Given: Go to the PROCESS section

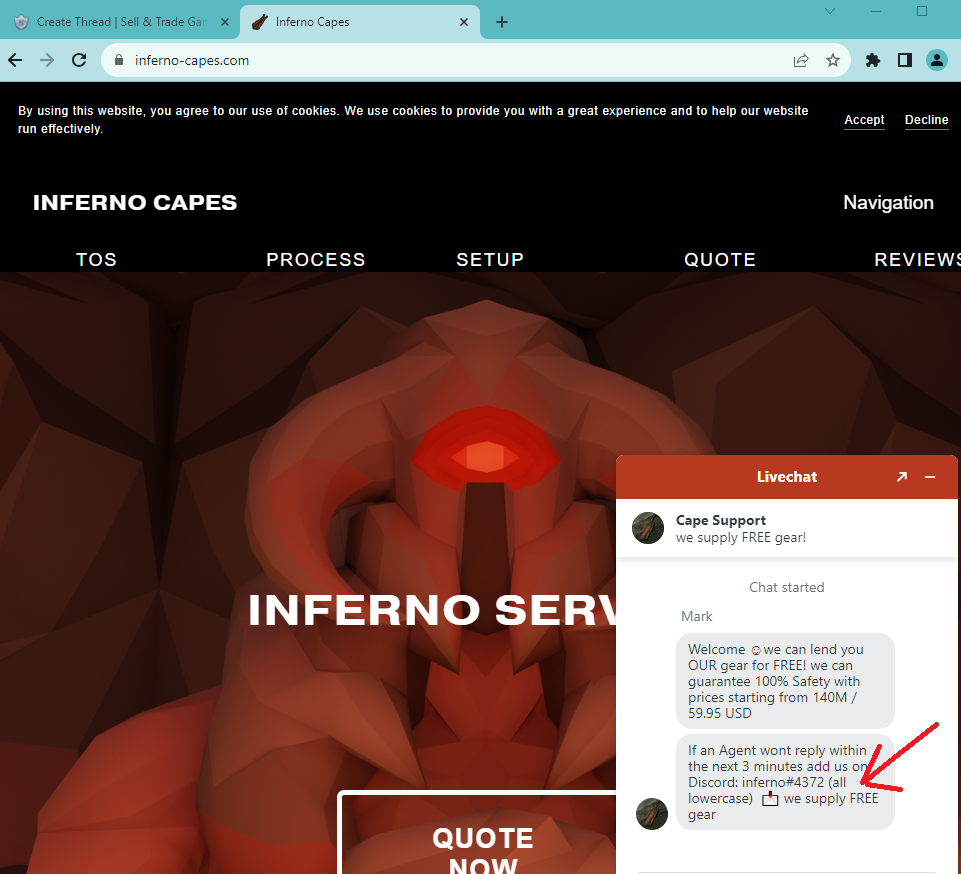Looking at the screenshot, I should (x=316, y=259).
